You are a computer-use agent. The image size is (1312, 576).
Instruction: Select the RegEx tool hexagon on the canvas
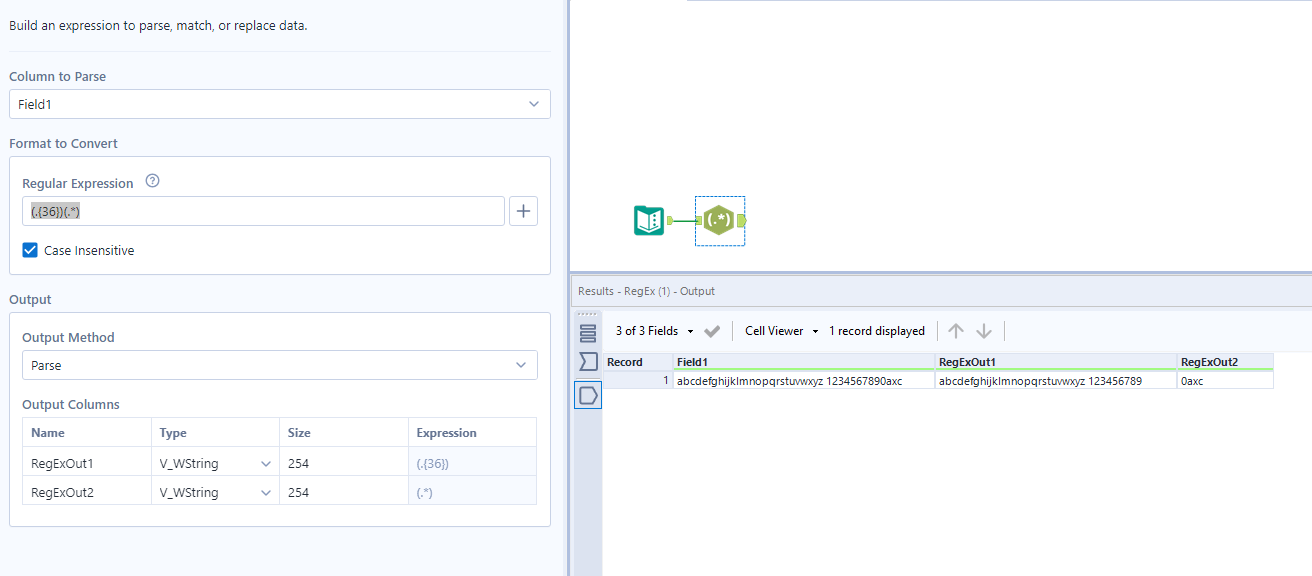tap(719, 220)
